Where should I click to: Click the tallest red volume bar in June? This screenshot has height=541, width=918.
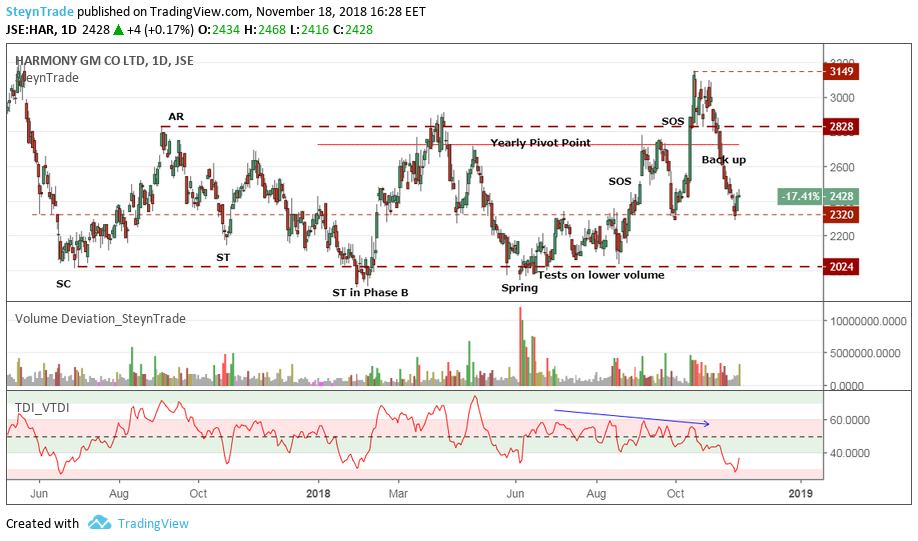pos(520,345)
